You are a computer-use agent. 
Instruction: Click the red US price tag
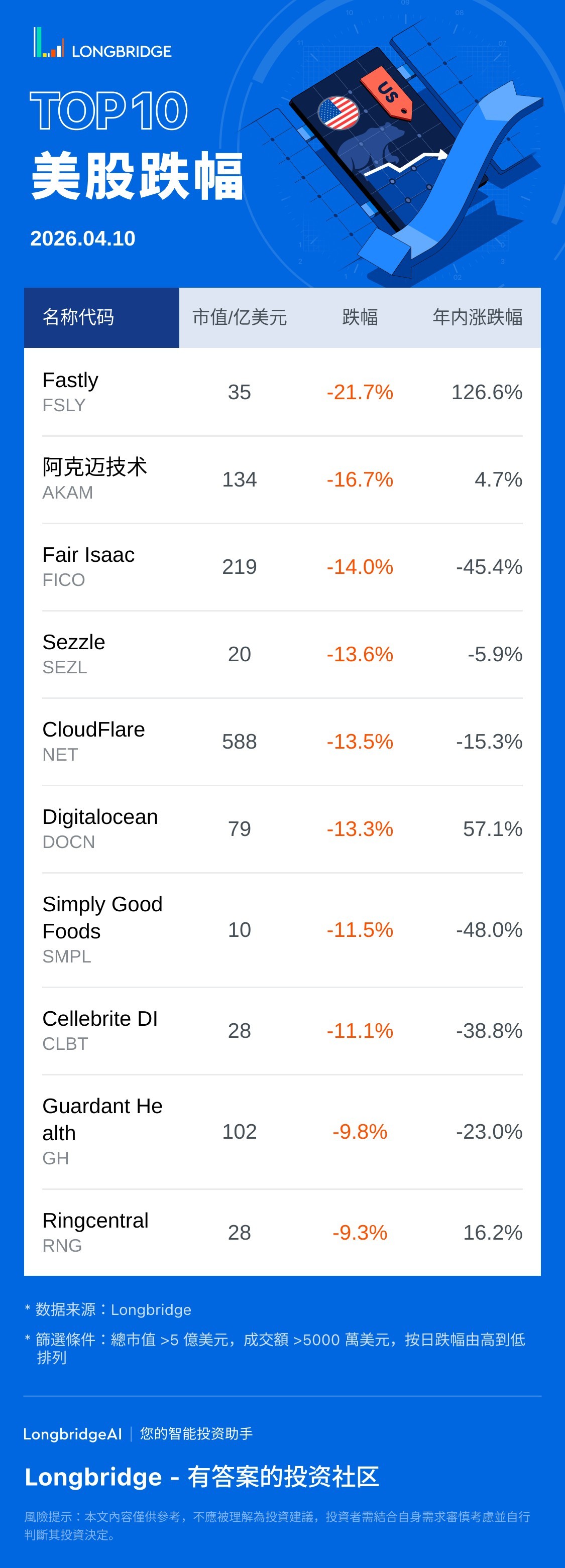tap(387, 92)
